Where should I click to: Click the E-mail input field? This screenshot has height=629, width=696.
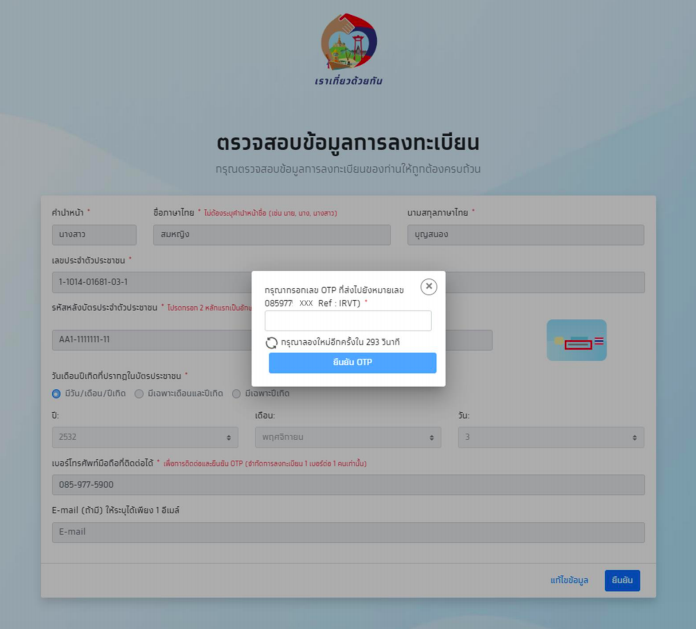pyautogui.click(x=348, y=532)
